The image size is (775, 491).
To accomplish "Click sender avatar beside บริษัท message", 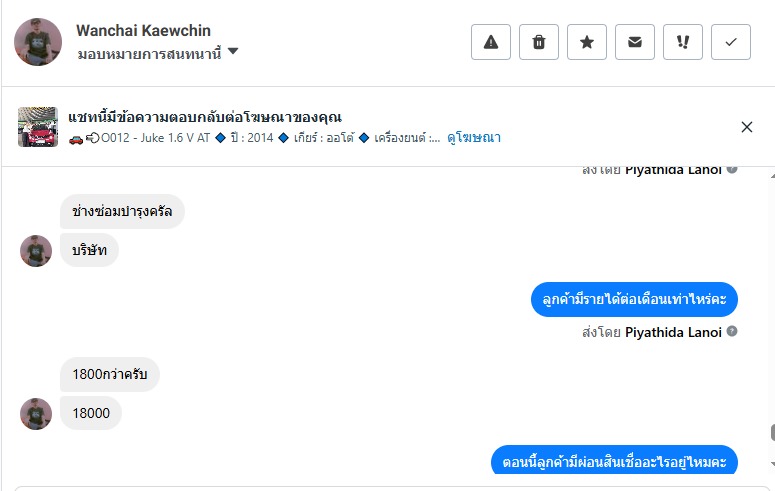I will [36, 251].
